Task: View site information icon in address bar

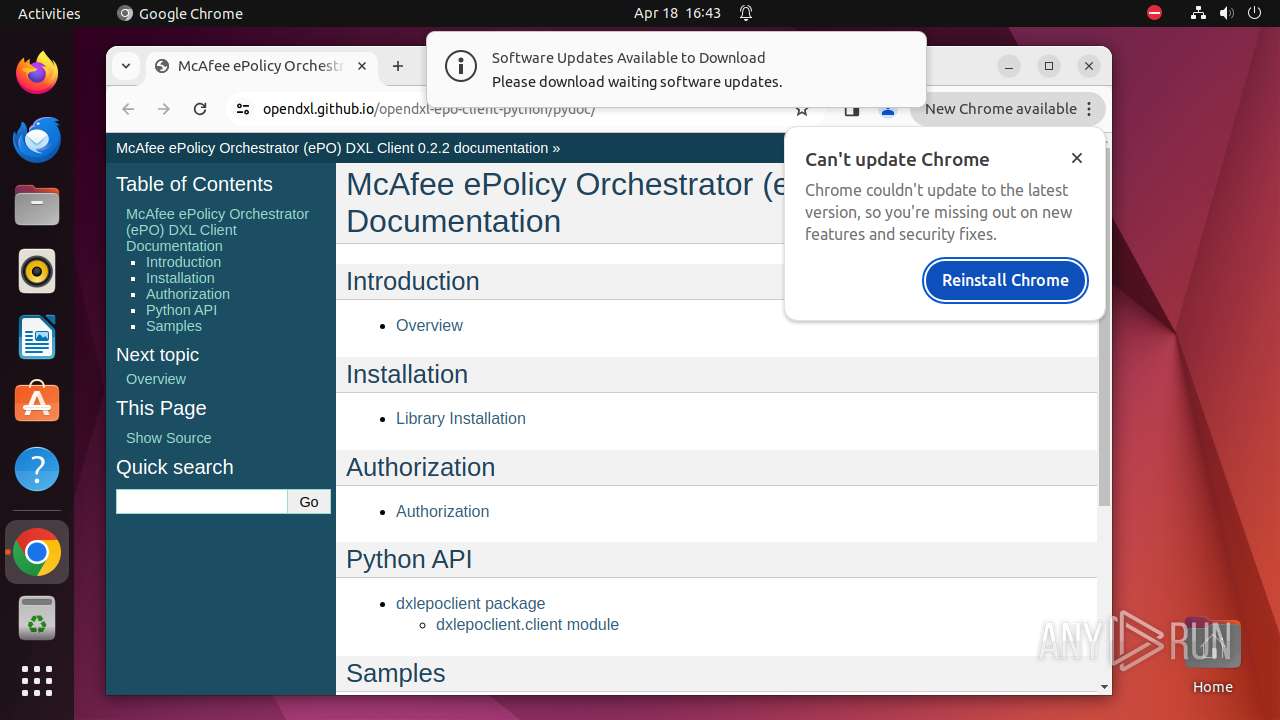Action: click(x=243, y=109)
